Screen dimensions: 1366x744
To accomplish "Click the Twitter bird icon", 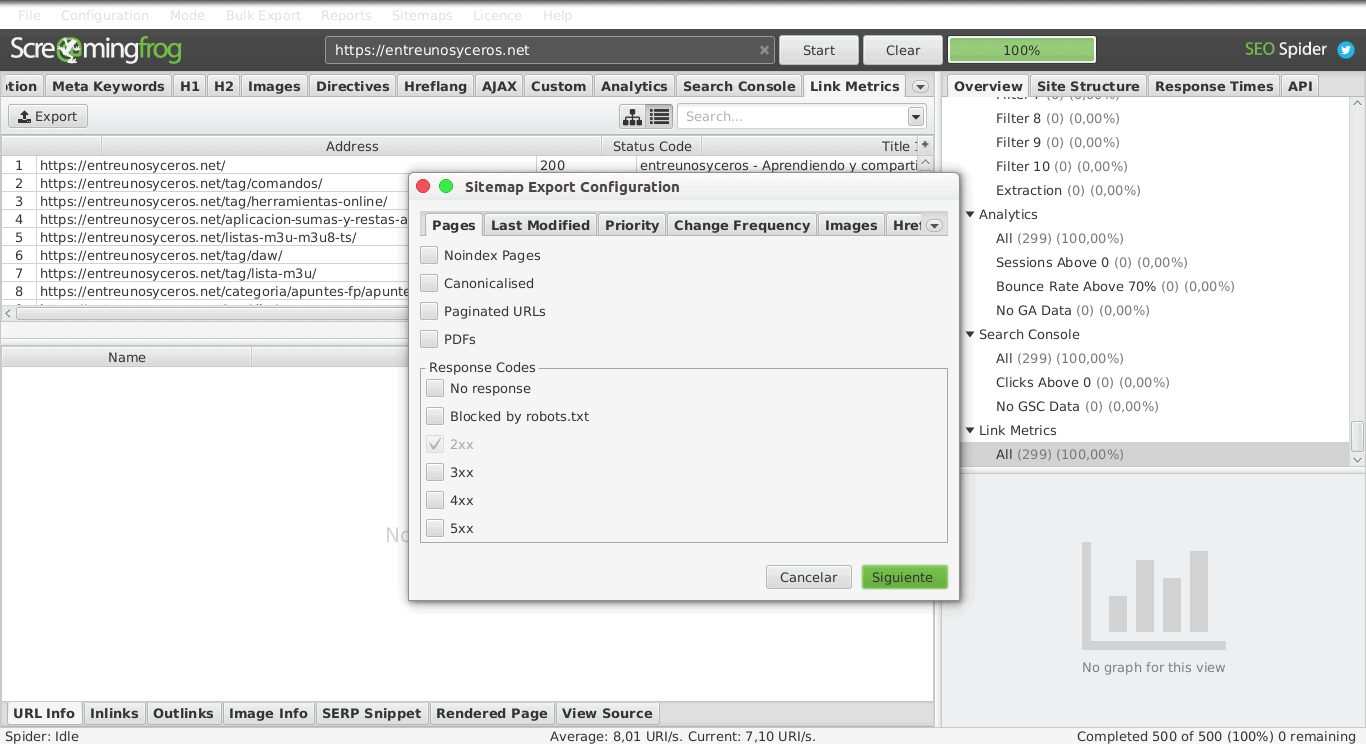I will [1346, 50].
